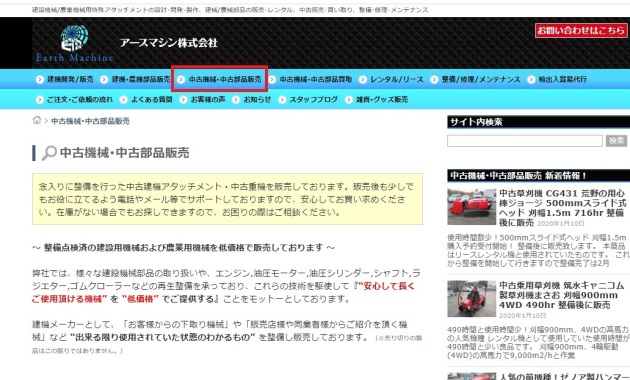
Task: Open 雑貨・グッズ販売 menu item
Action: click(x=382, y=100)
